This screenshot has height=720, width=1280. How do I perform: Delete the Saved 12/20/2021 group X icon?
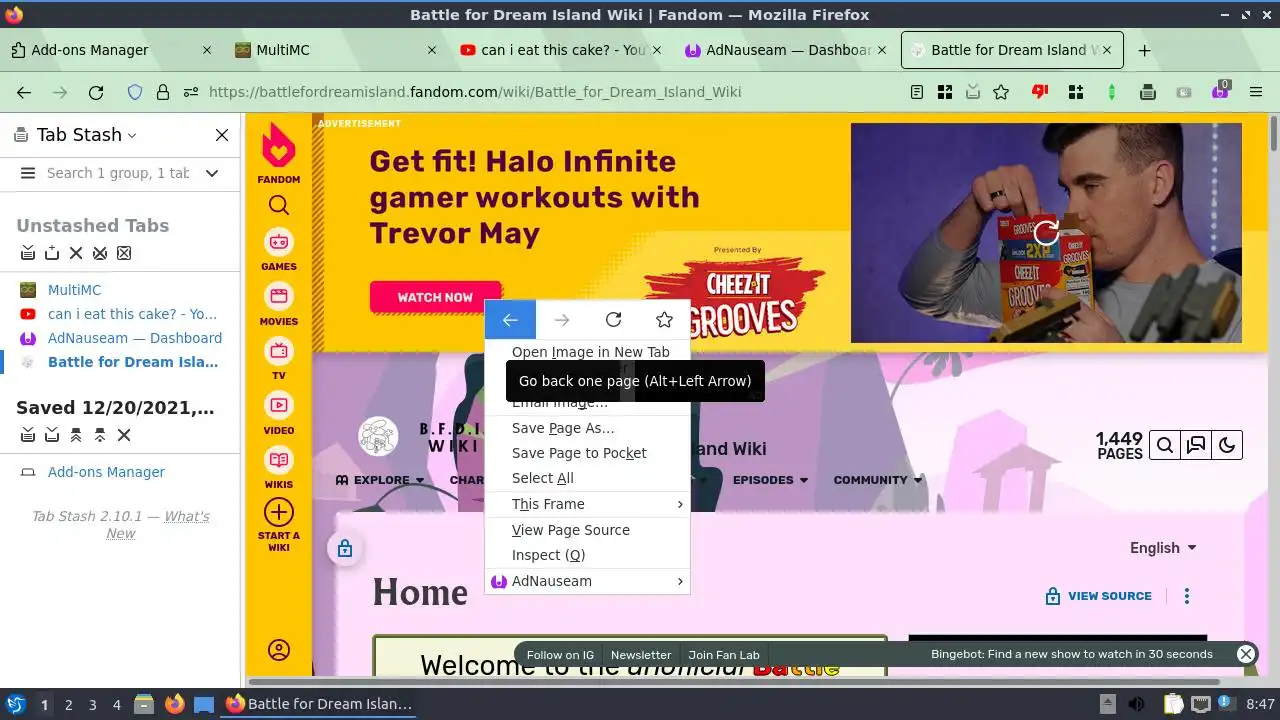coord(124,435)
